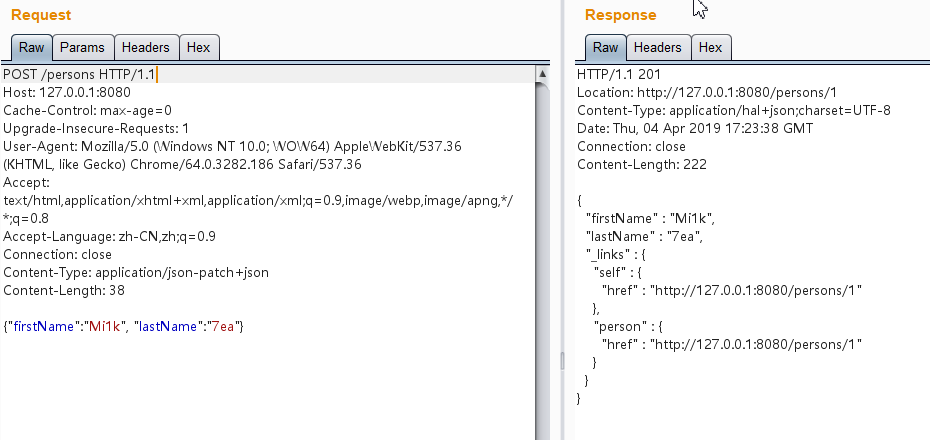The image size is (930, 440).
Task: Click the request editor vertical scrollbar track
Action: coord(543,250)
